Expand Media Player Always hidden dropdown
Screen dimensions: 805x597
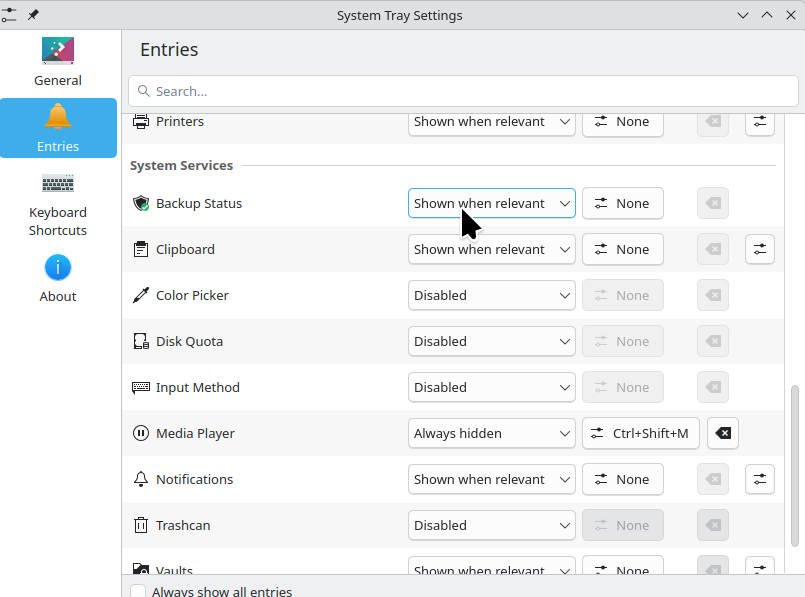(x=491, y=433)
